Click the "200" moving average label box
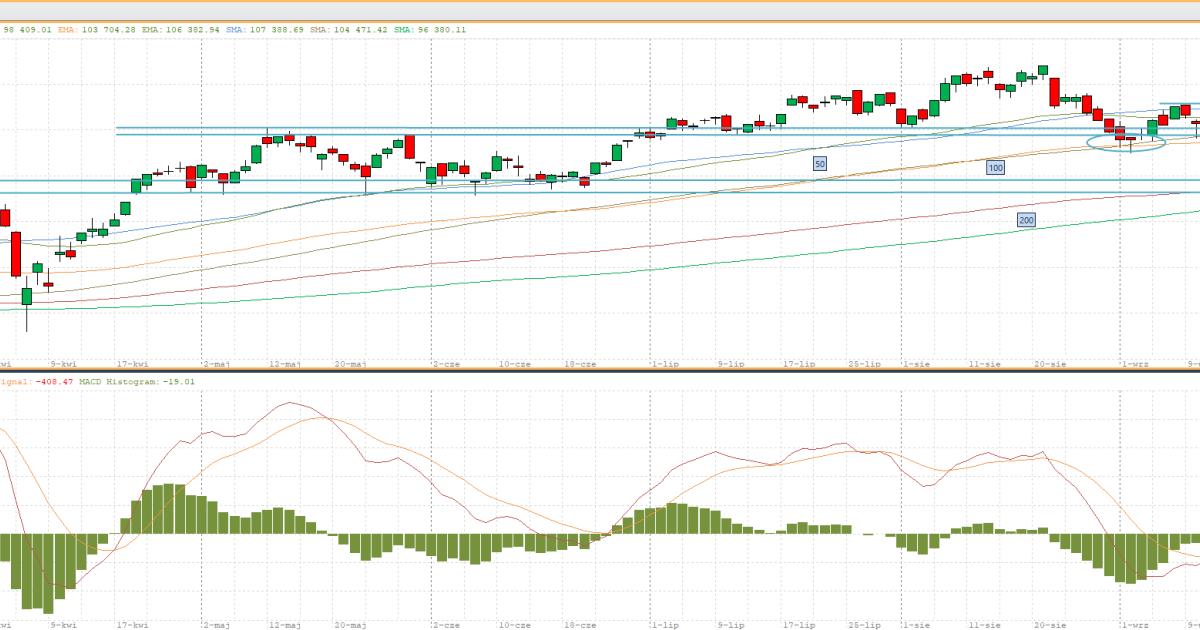1200x630 pixels. pyautogui.click(x=1026, y=219)
